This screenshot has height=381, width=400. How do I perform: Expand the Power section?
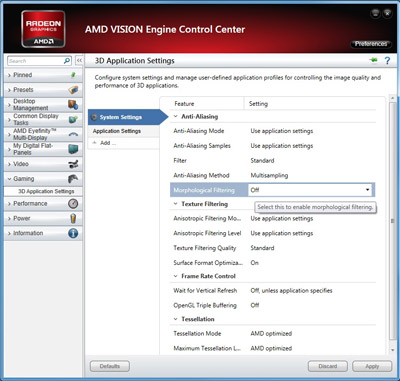point(9,218)
